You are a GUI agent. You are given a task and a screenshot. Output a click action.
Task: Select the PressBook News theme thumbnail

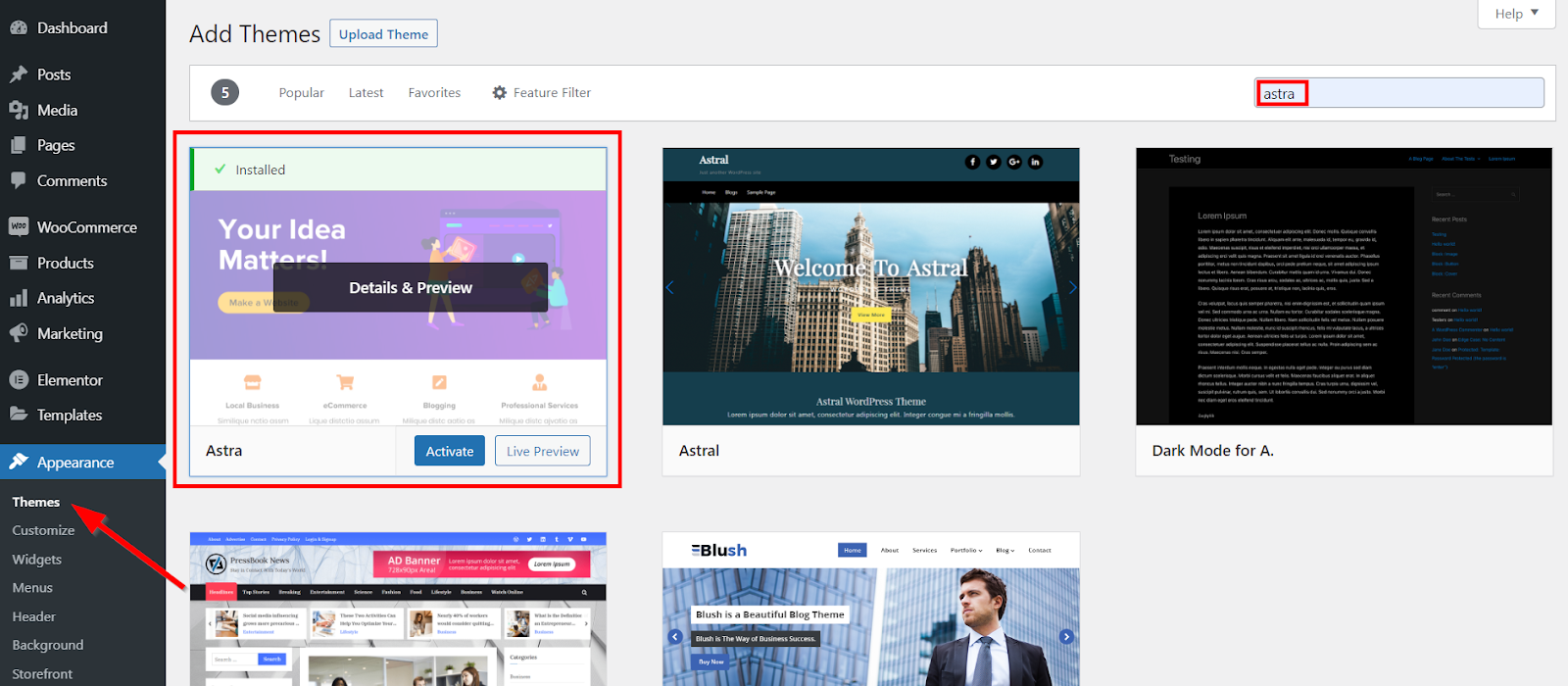tap(398, 609)
